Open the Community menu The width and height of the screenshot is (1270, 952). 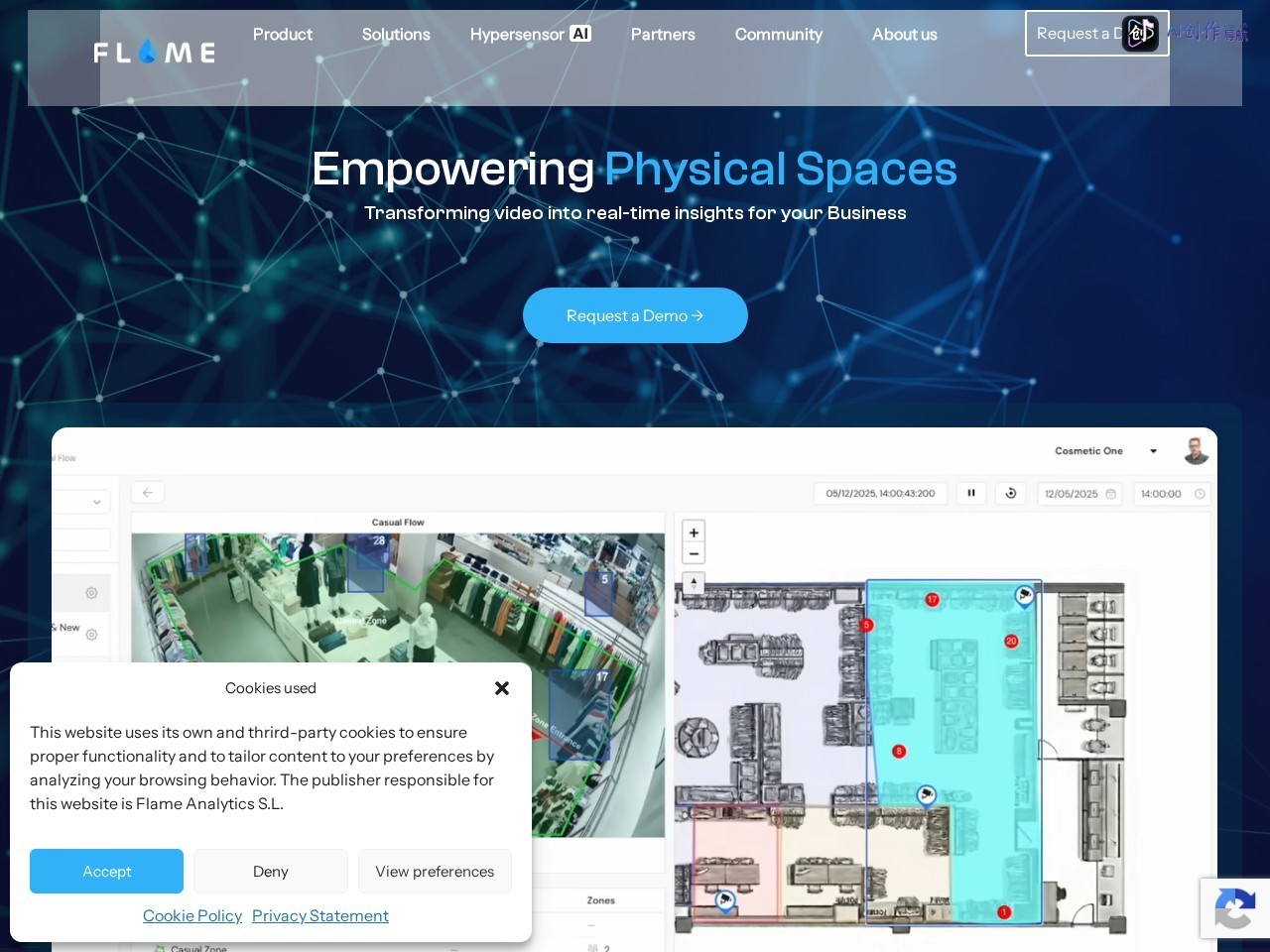(x=779, y=35)
